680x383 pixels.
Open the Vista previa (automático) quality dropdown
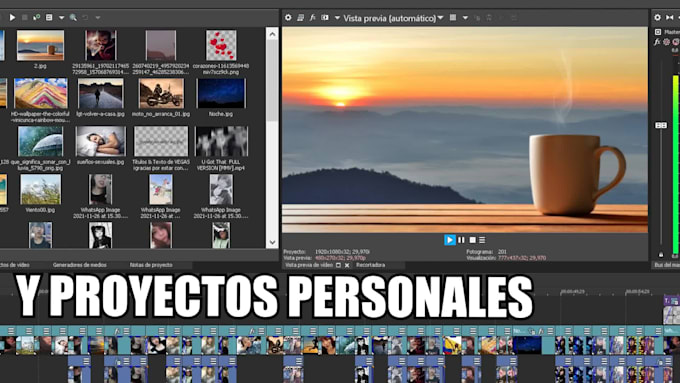point(392,18)
